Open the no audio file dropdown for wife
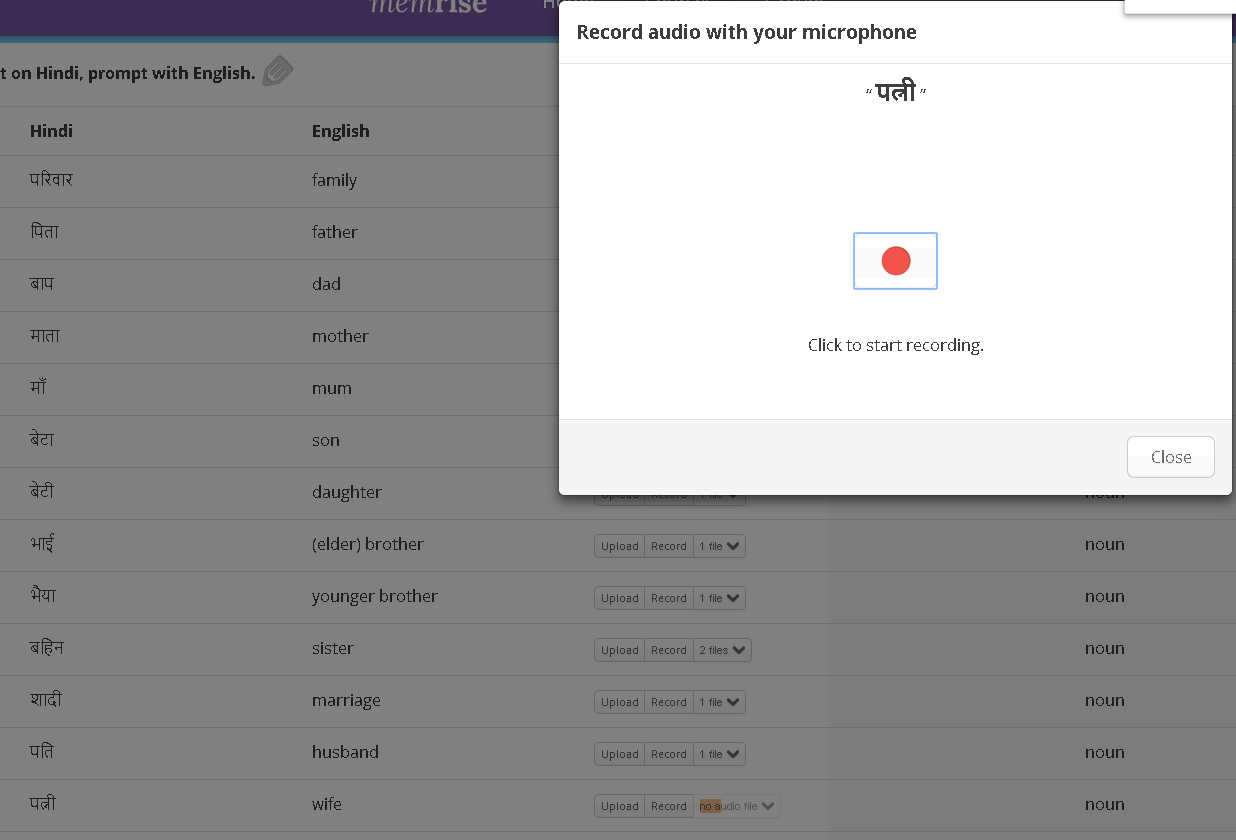1236x840 pixels. [737, 806]
